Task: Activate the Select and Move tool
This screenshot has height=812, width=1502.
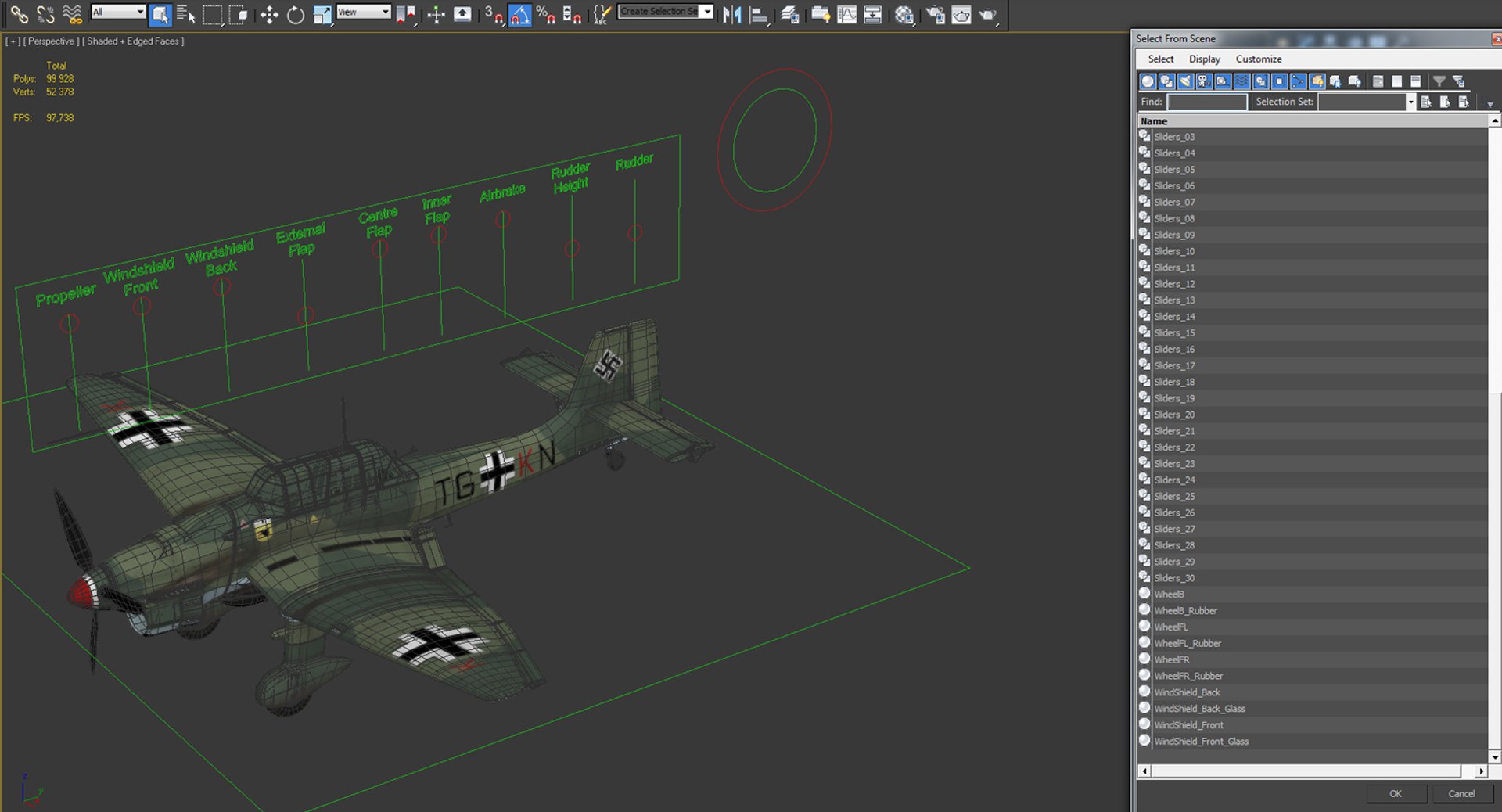Action: (x=269, y=14)
